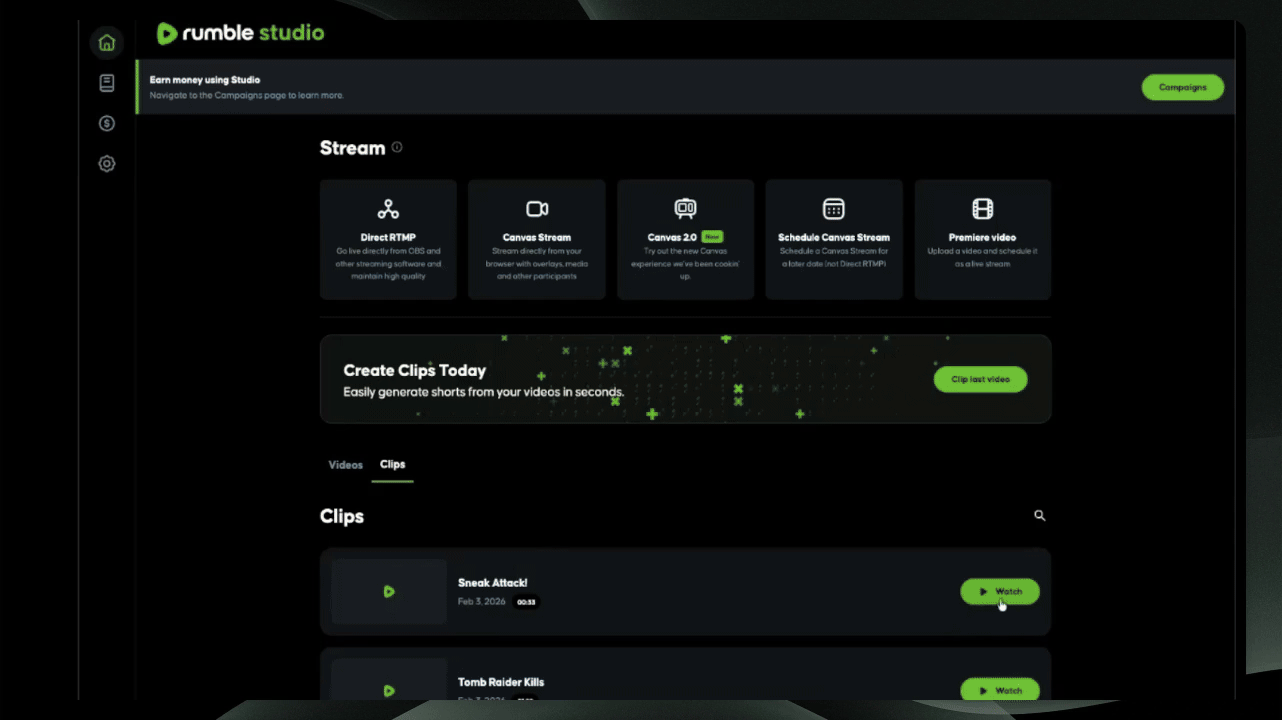Click the Premiere video film icon
1282x720 pixels.
[x=983, y=209]
